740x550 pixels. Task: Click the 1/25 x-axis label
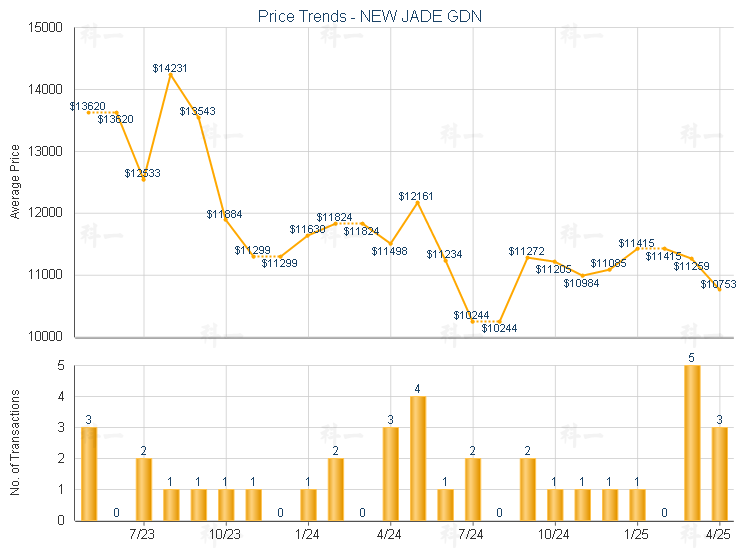636,534
